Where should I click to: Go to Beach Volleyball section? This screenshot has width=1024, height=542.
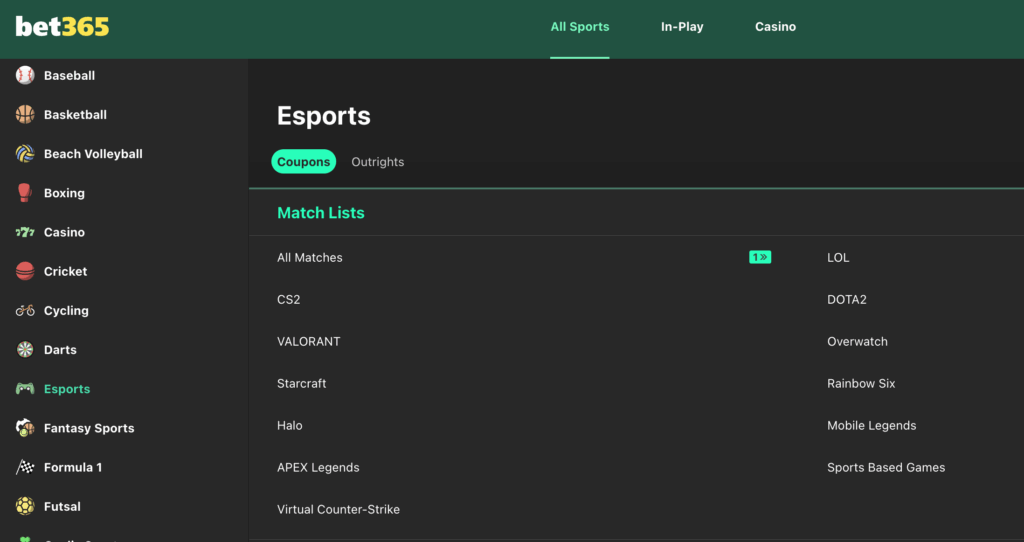click(x=93, y=153)
